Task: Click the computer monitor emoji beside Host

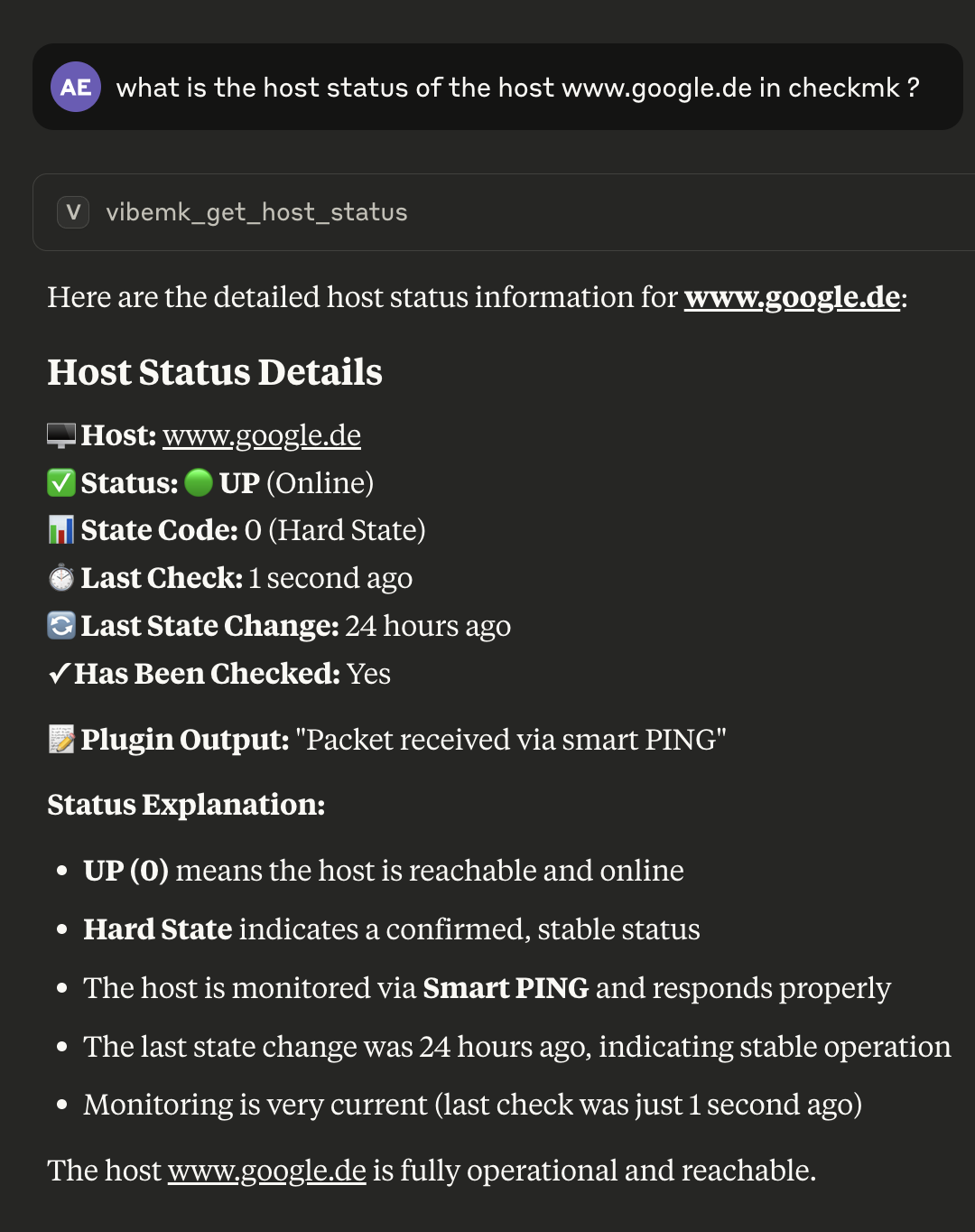Action: [x=61, y=435]
